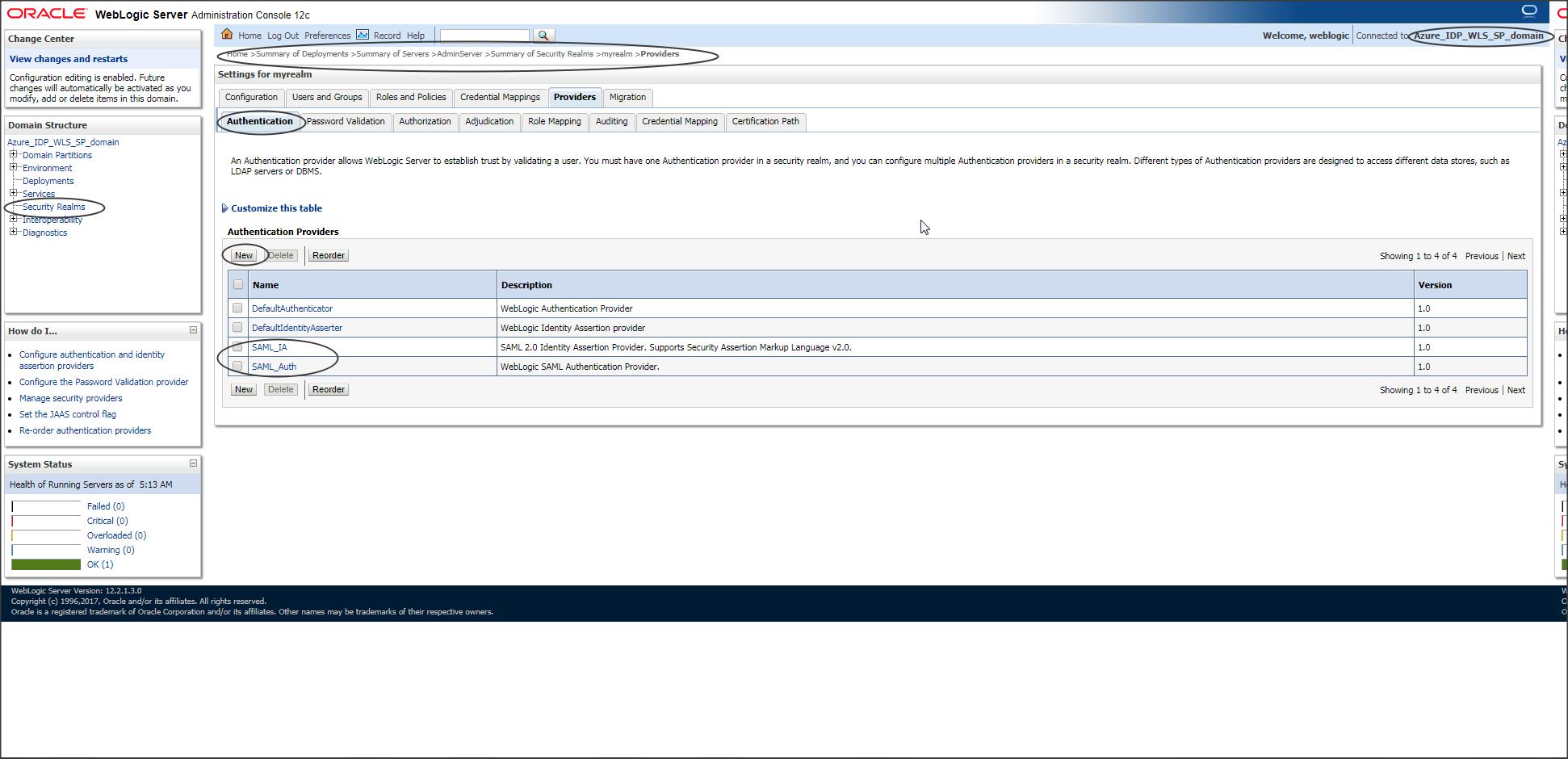Click the Log Out link

(283, 36)
